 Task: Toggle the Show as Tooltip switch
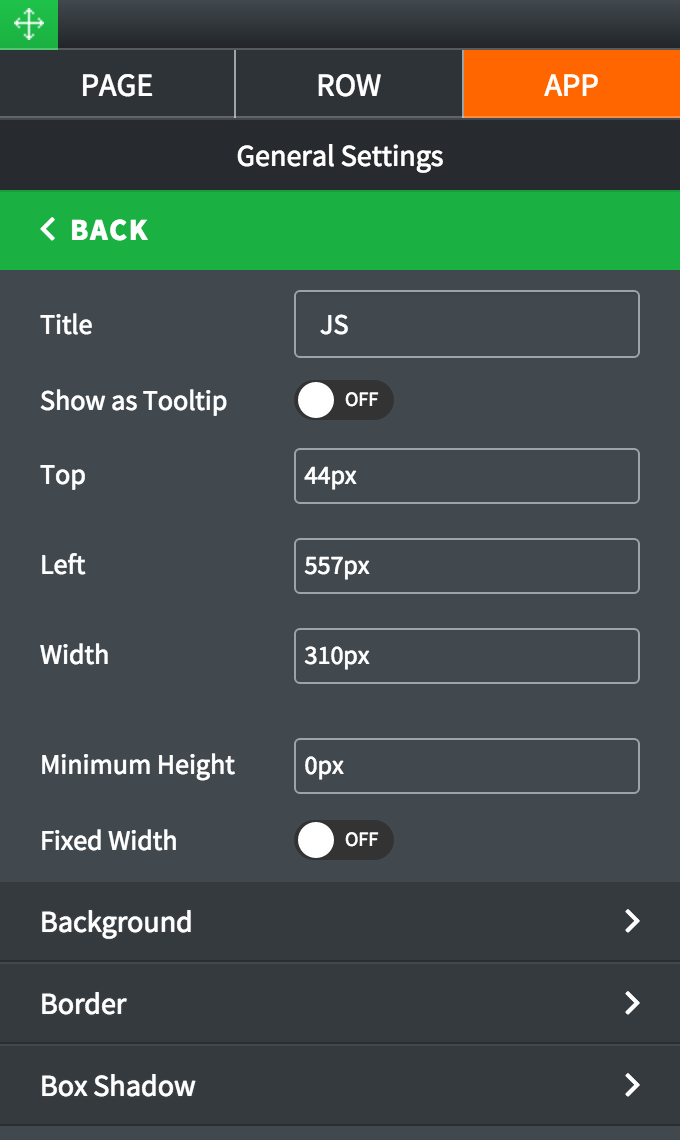[343, 401]
